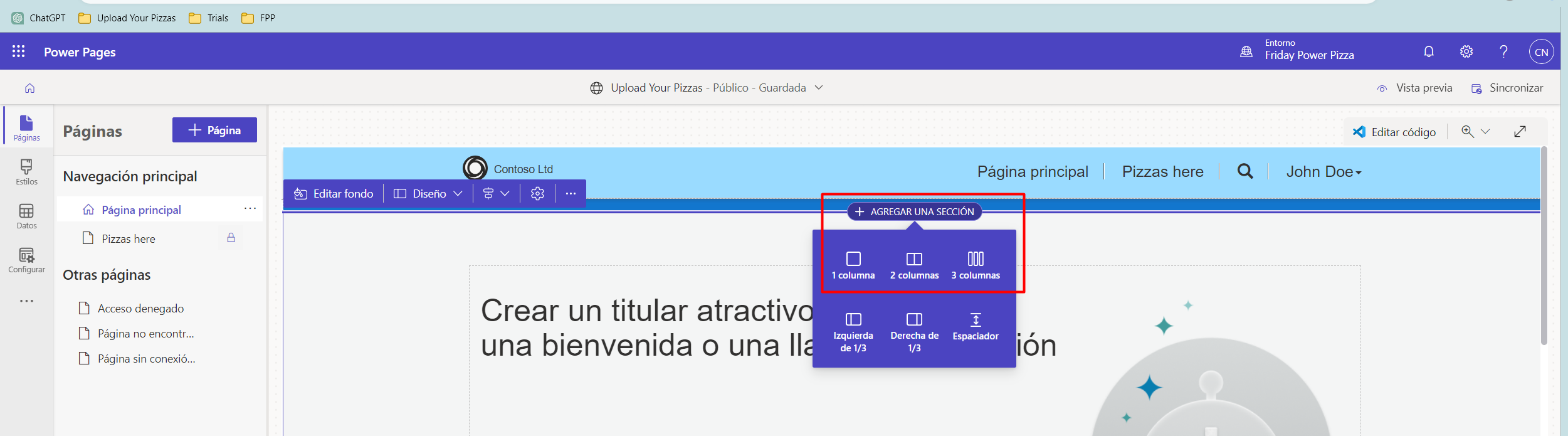This screenshot has height=436, width=1568.
Task: Open settings gear in Power Pages header
Action: pyautogui.click(x=1466, y=51)
